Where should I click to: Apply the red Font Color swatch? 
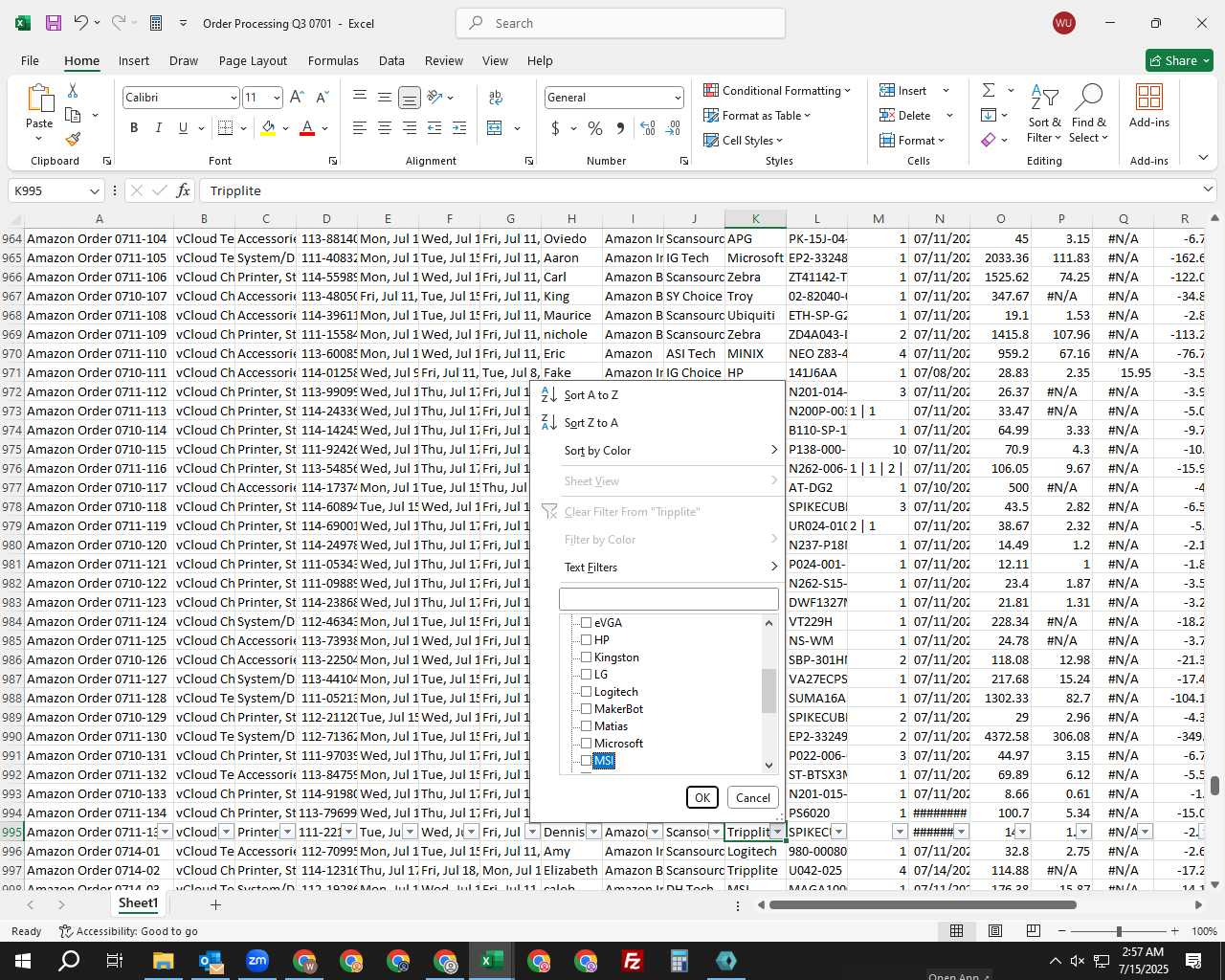tap(307, 127)
